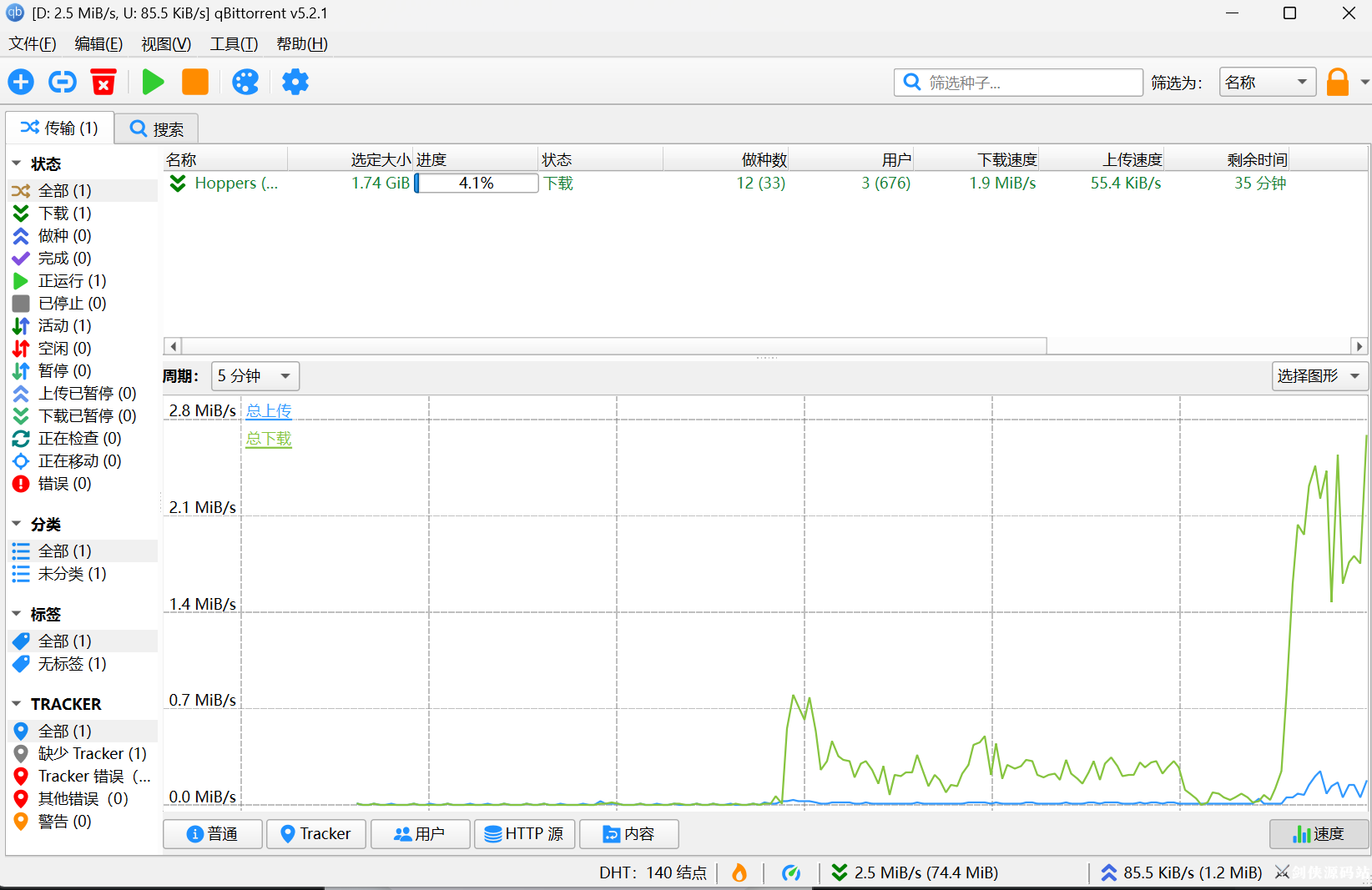Click the 内容 button
1372x890 pixels.
point(628,834)
